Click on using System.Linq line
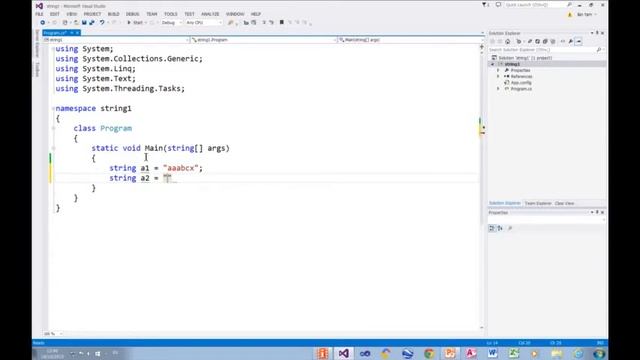The image size is (640, 360). (96, 69)
